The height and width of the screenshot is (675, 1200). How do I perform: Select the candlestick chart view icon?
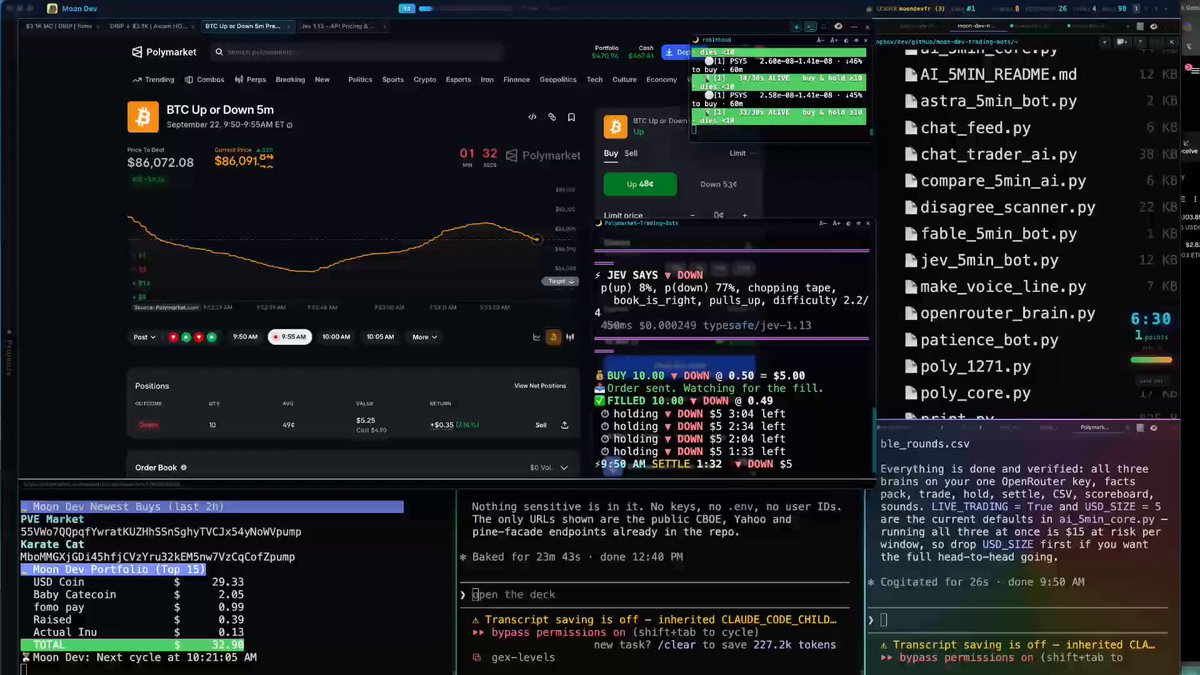click(570, 337)
